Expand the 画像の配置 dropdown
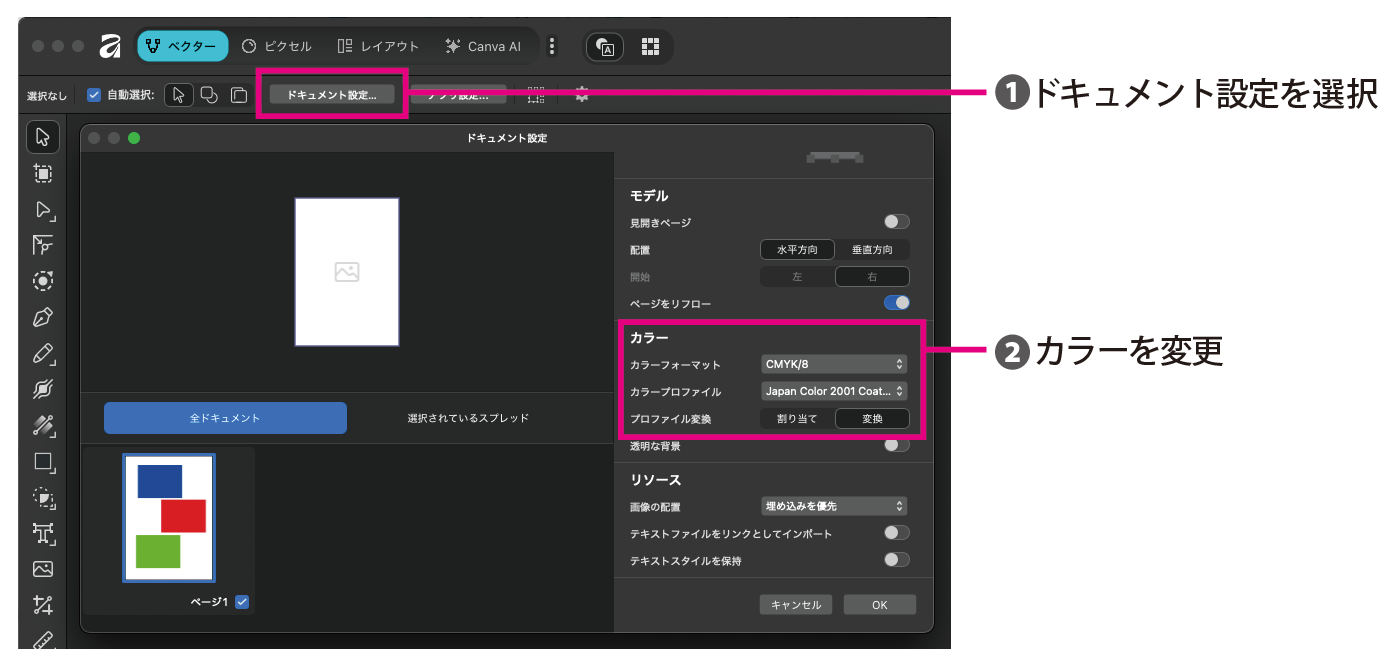The height and width of the screenshot is (666, 1389). coord(834,507)
